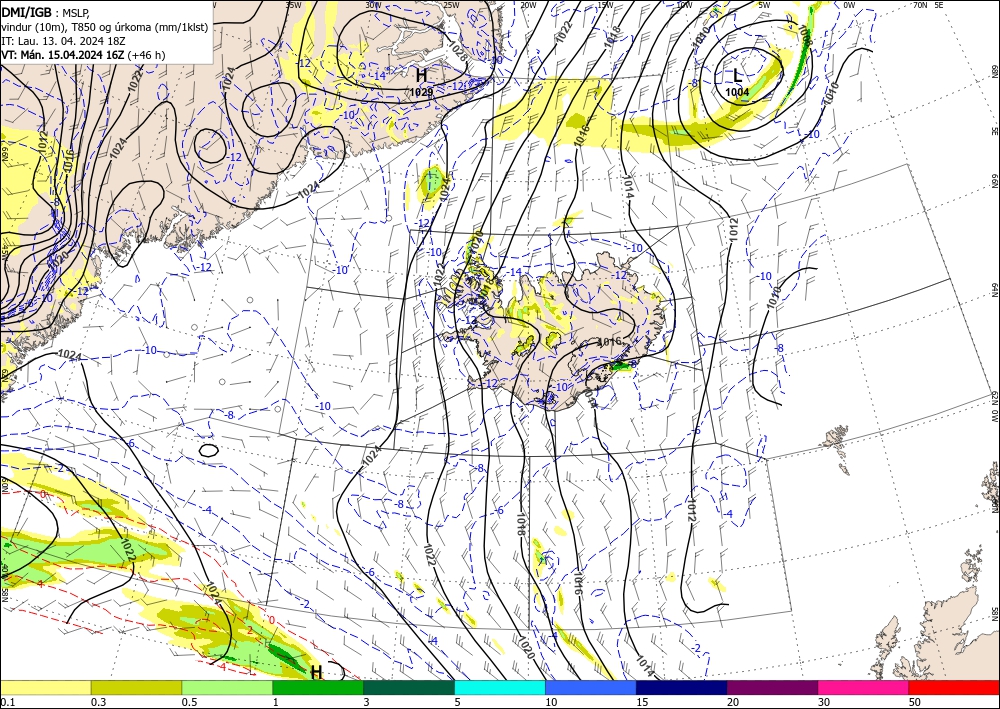1000x709 pixels.
Task: Click the legend value '20'
Action: click(733, 702)
